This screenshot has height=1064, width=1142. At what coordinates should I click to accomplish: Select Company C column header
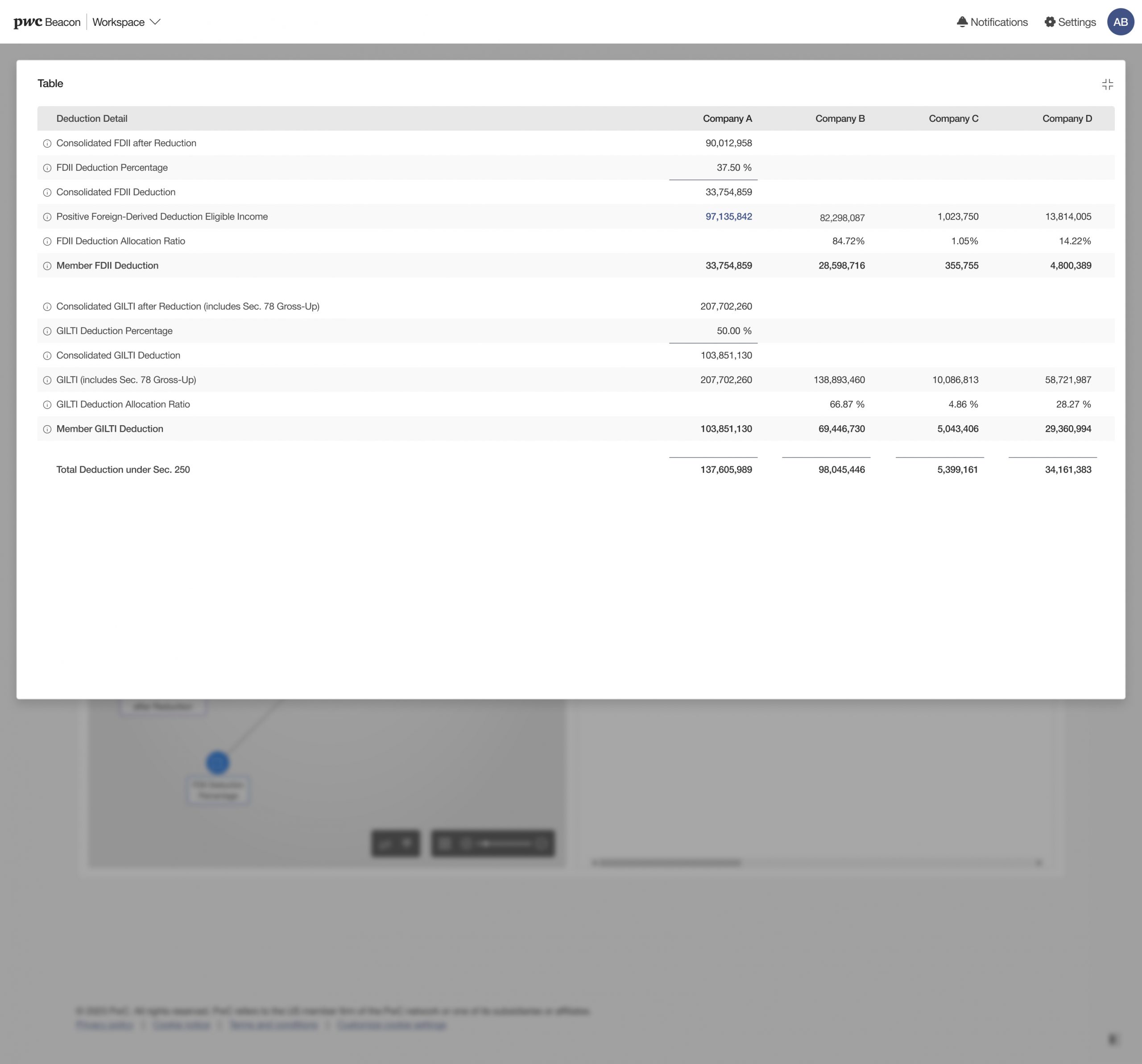pos(954,118)
